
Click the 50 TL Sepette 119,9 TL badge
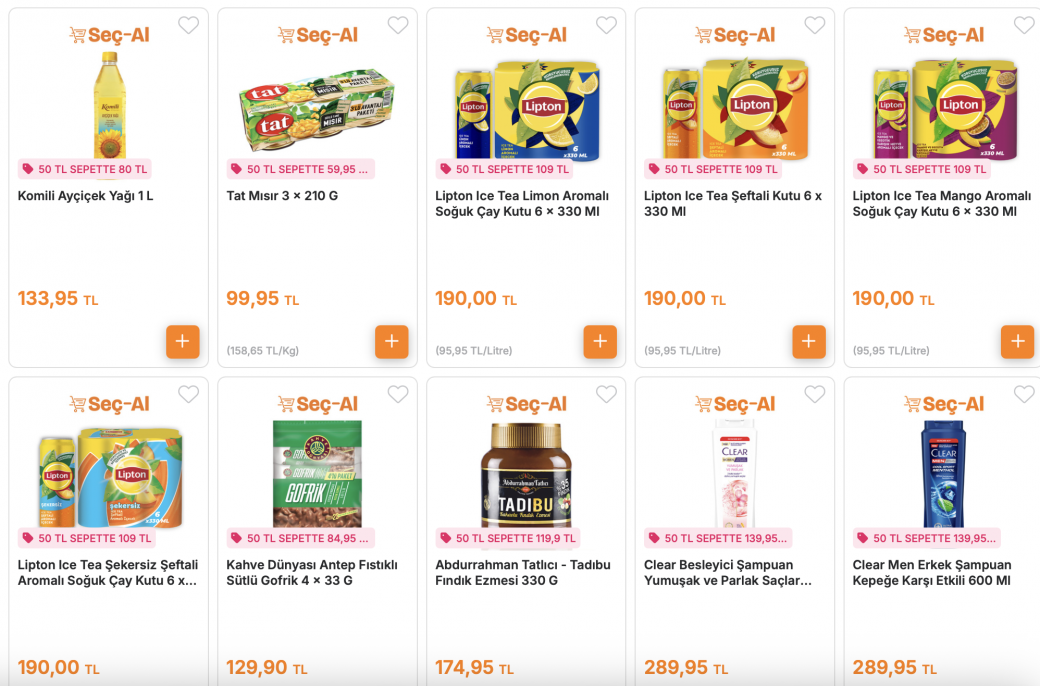[507, 538]
